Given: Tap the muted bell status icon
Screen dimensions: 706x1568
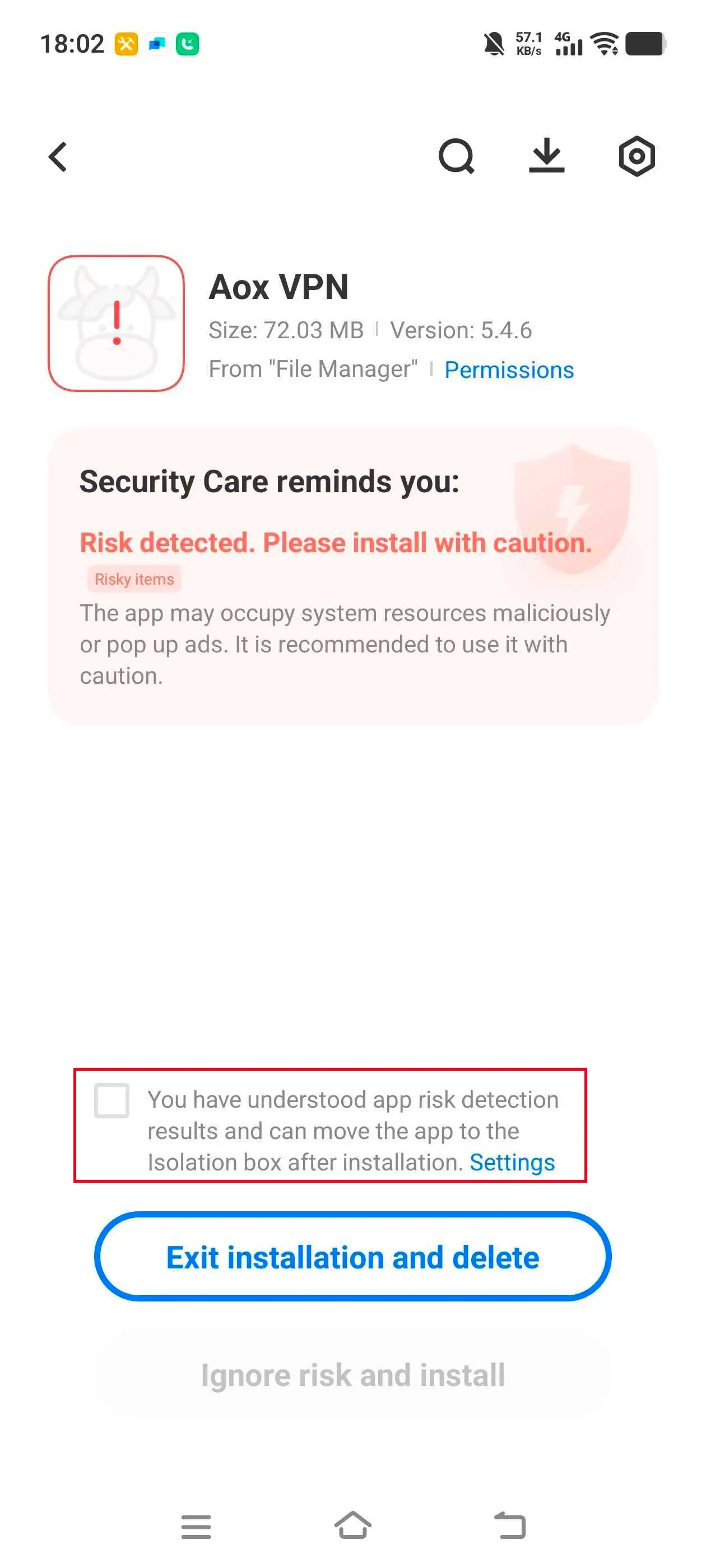Looking at the screenshot, I should point(494,44).
